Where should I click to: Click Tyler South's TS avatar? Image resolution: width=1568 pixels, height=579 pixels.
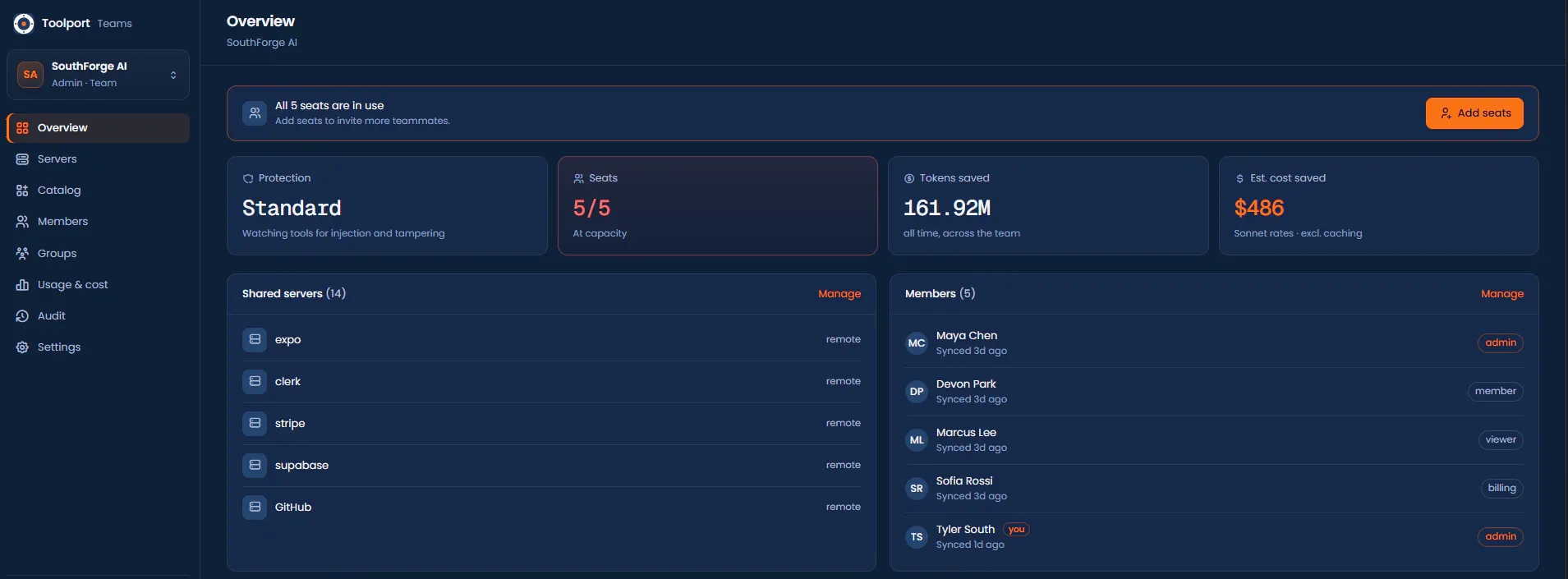[x=917, y=537]
